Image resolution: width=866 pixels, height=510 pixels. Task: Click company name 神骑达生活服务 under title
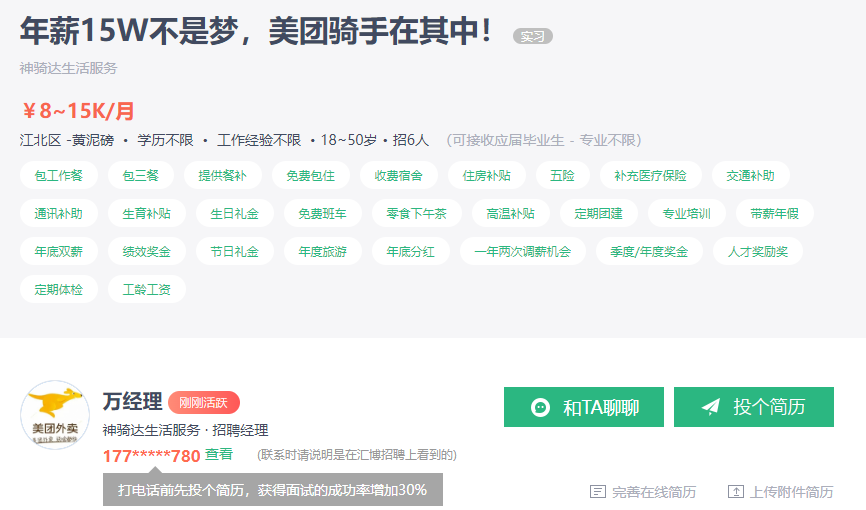pos(68,68)
